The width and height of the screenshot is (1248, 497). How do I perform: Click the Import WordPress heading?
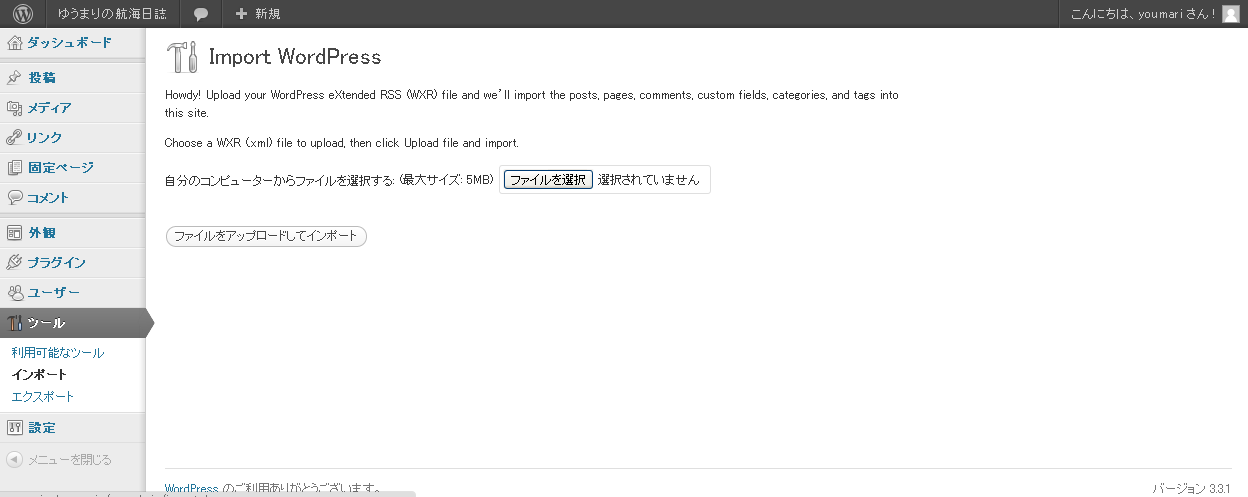point(295,57)
